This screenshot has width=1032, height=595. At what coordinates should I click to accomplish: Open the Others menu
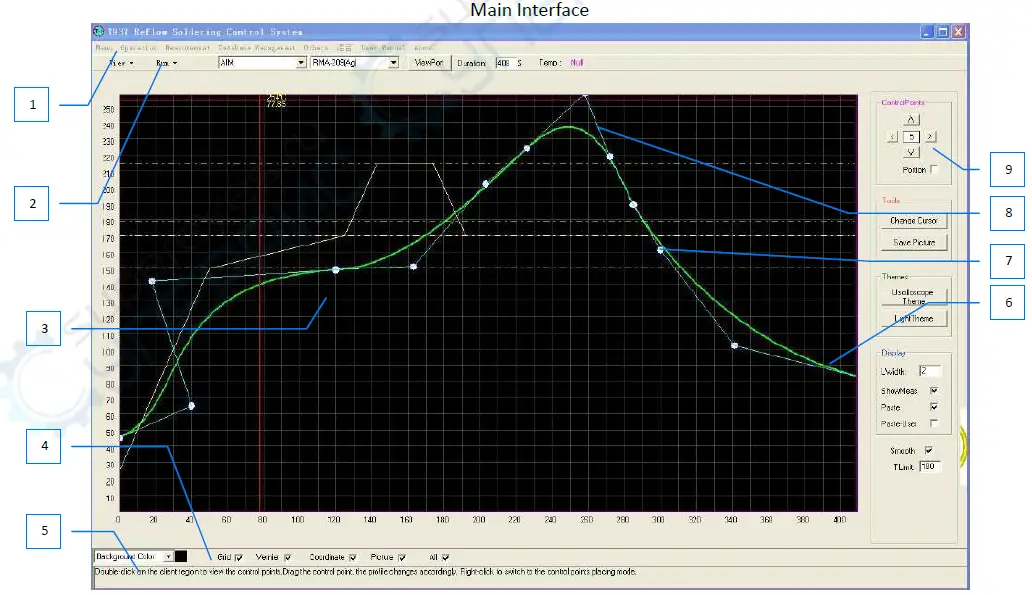(315, 48)
